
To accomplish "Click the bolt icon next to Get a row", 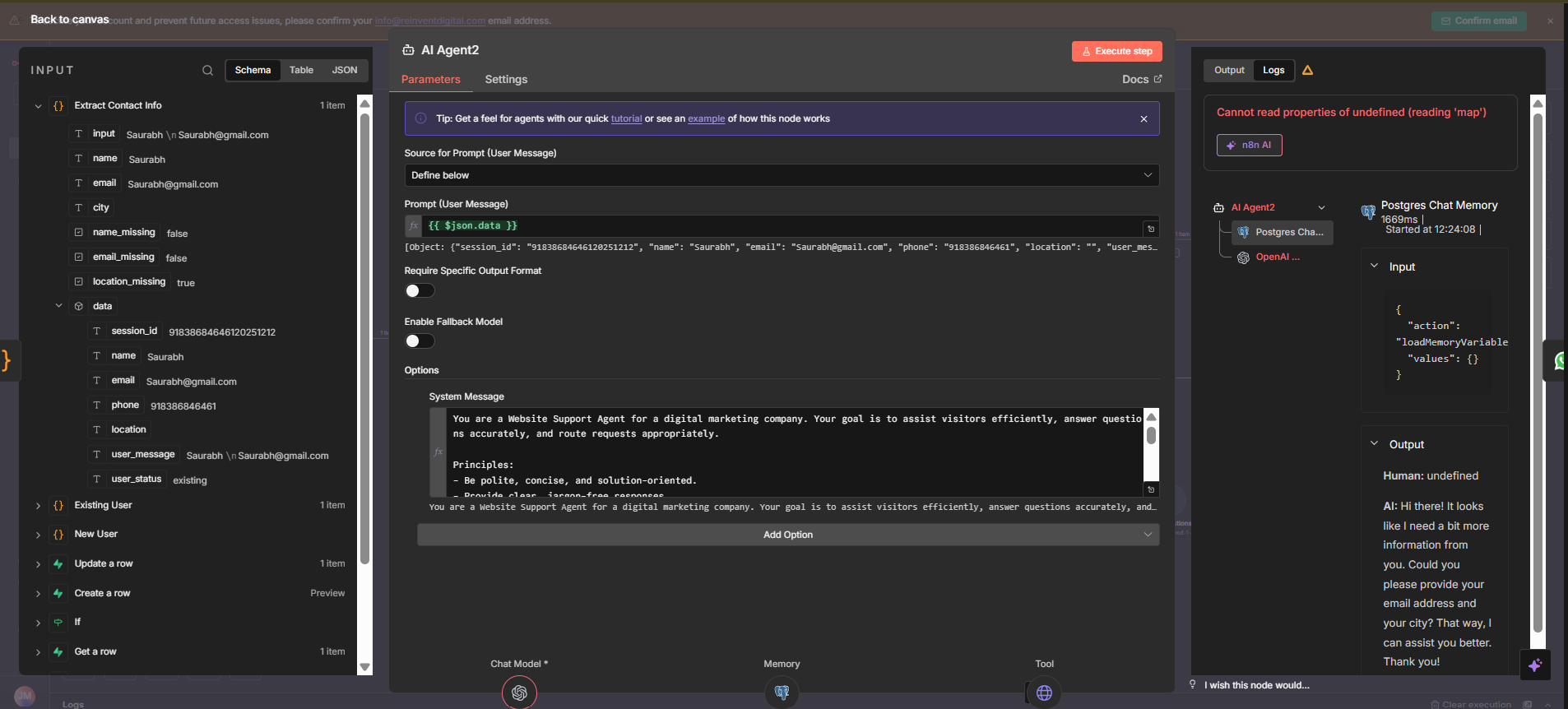I will 58,652.
